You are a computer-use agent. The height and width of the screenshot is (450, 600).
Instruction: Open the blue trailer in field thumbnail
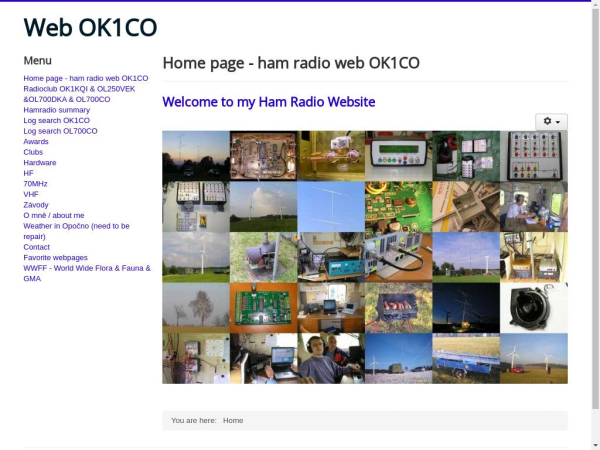(466, 359)
